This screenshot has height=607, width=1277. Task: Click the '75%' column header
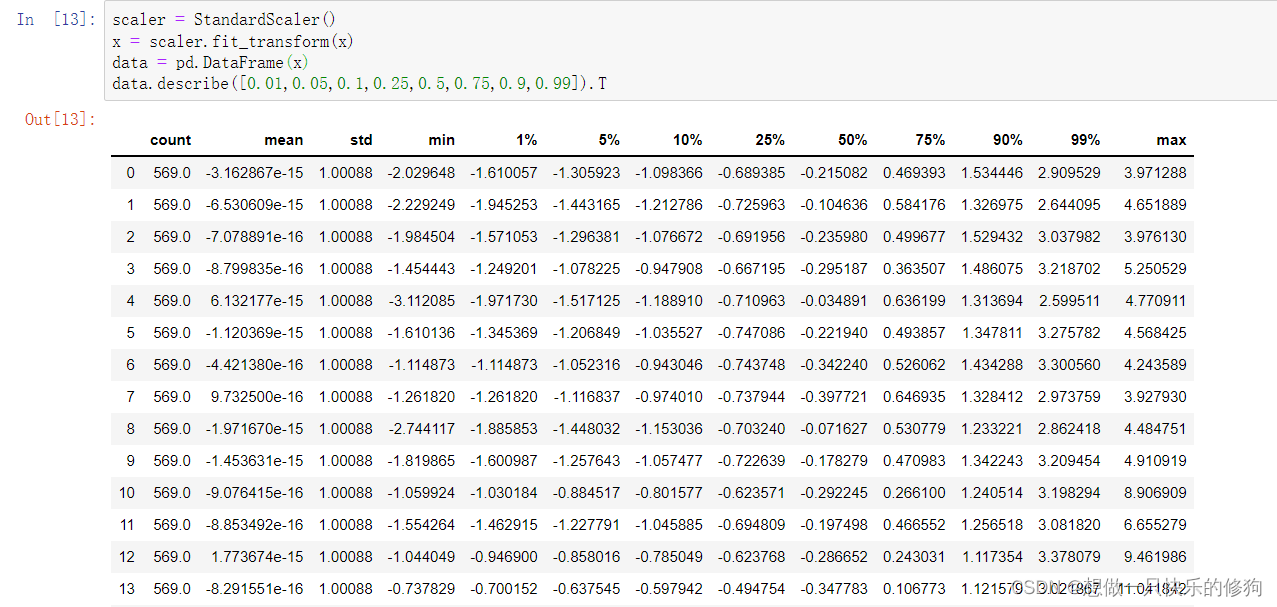[x=930, y=140]
